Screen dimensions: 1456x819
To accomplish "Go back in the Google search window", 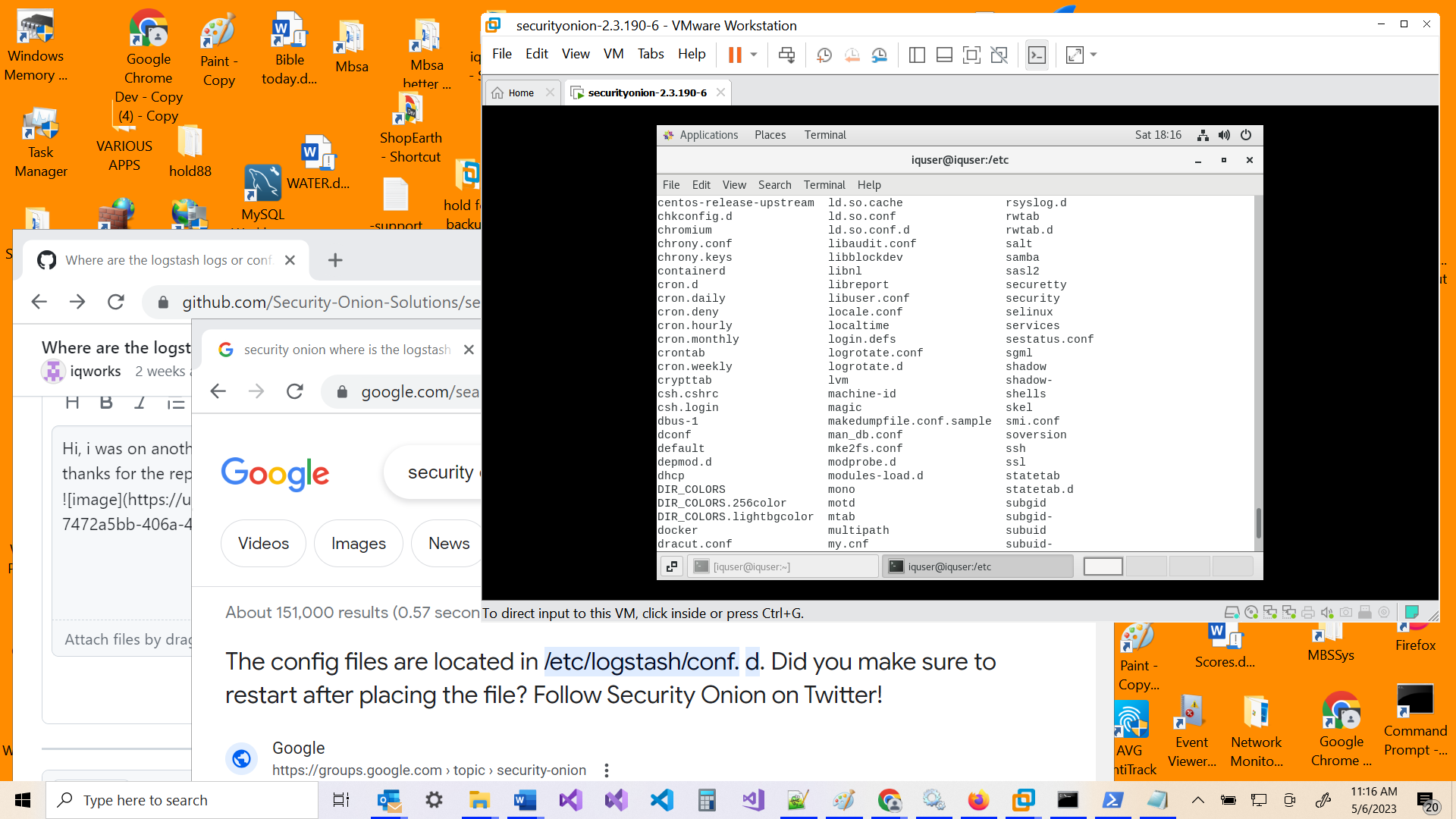I will pyautogui.click(x=218, y=391).
